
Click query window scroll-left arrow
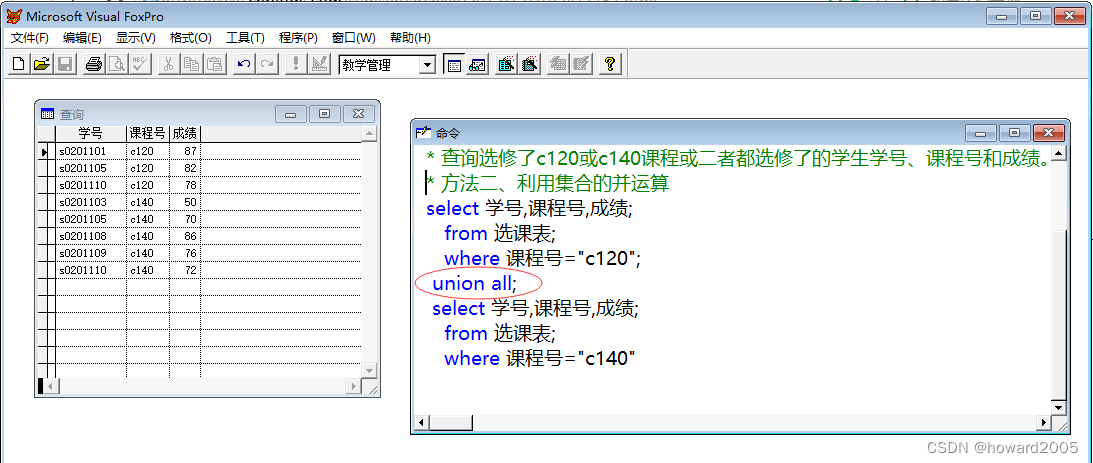click(52, 386)
